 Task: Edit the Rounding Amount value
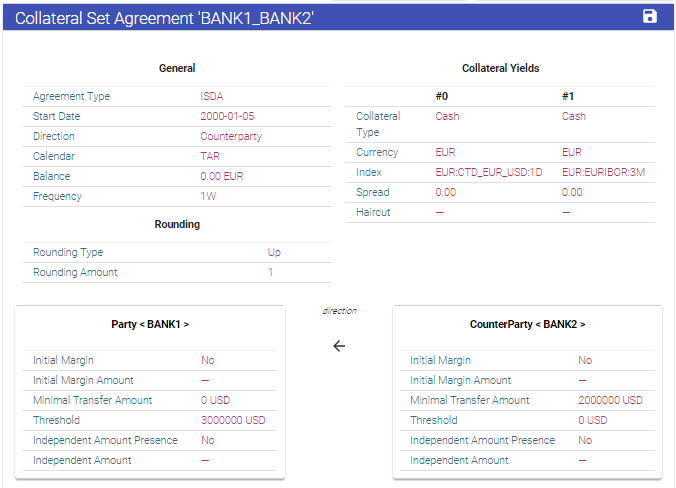point(270,272)
